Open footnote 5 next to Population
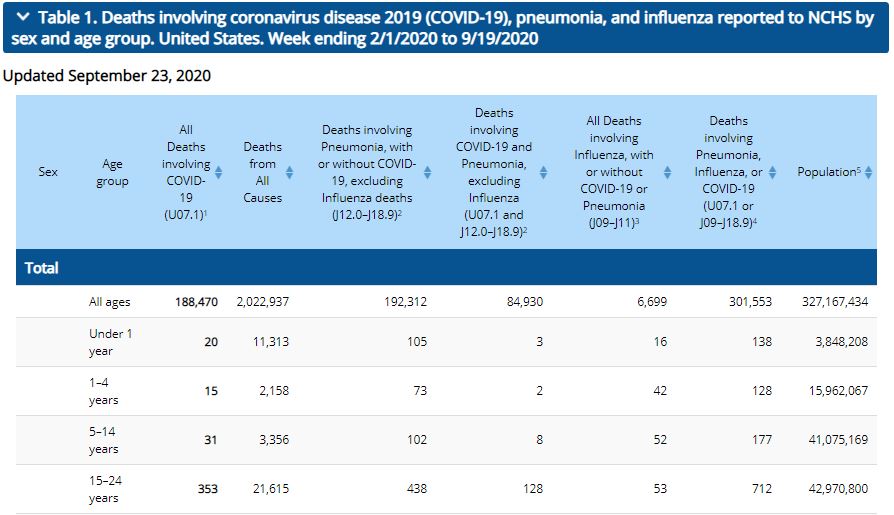894x515 pixels. [x=858, y=169]
